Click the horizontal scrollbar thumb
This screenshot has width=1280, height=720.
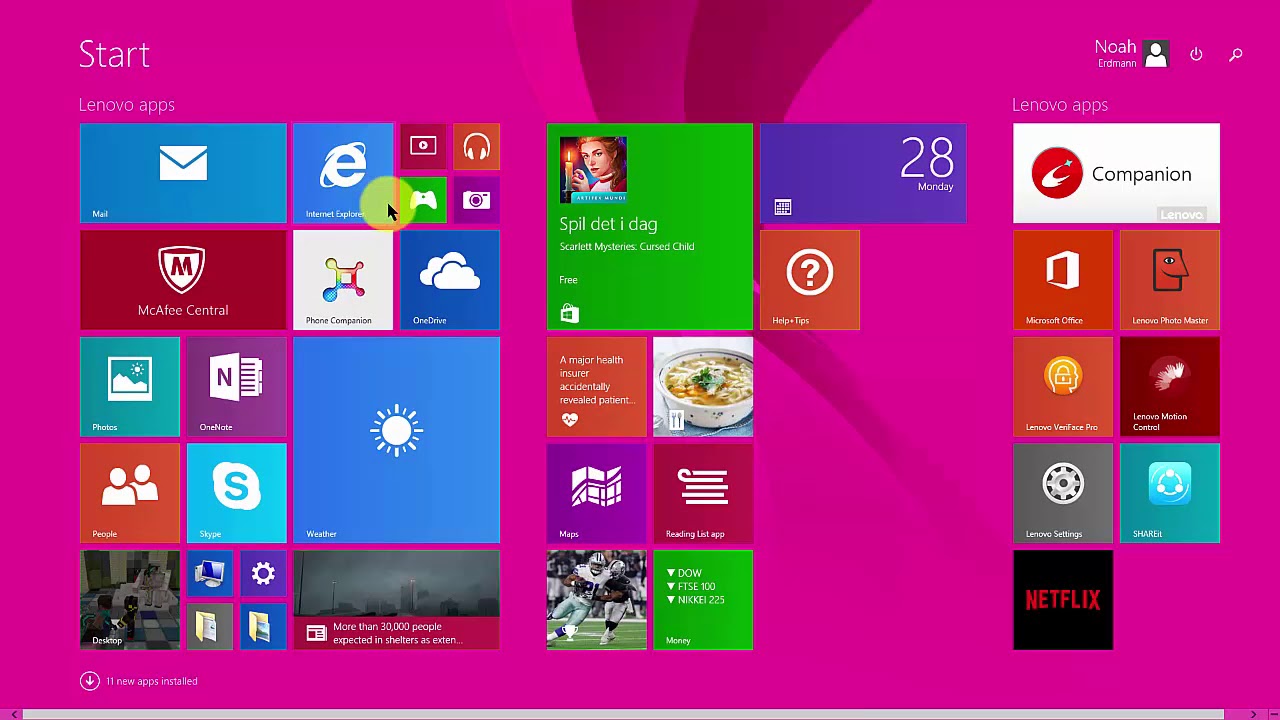click(x=622, y=714)
